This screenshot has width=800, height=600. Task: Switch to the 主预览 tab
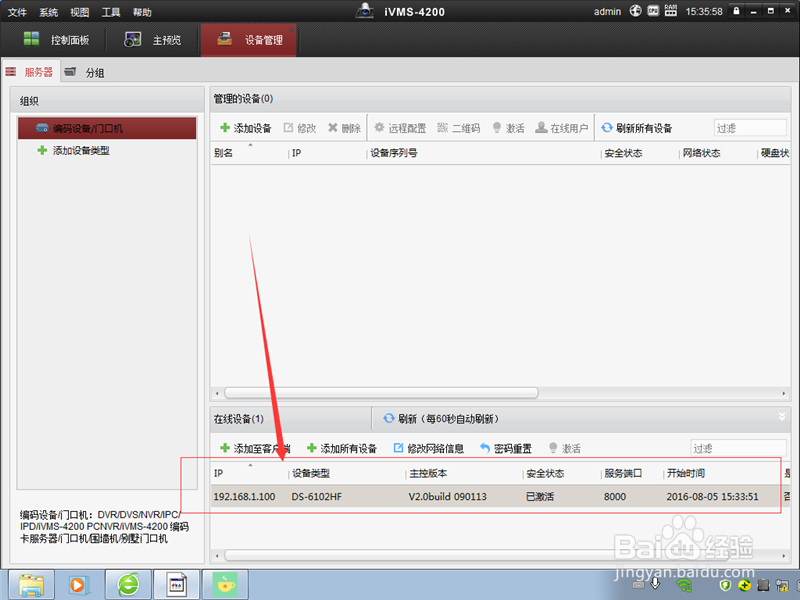[x=153, y=40]
